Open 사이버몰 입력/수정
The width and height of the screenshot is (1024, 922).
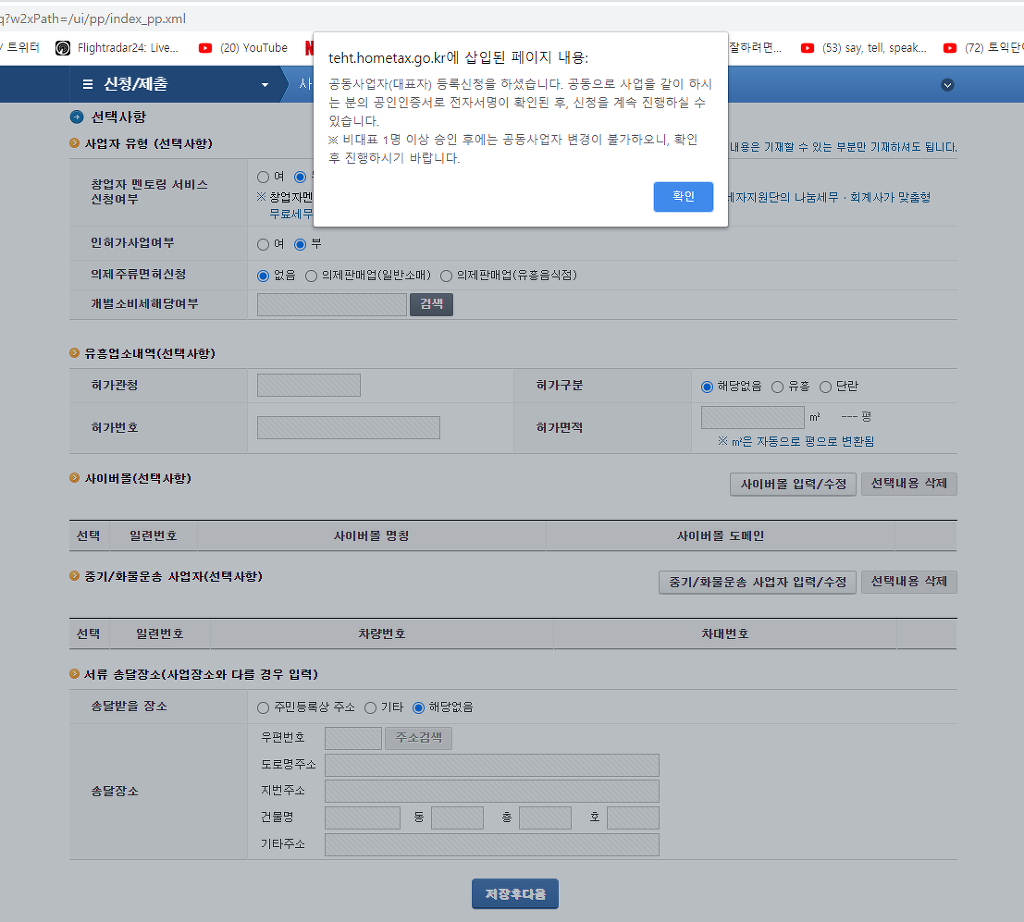793,484
